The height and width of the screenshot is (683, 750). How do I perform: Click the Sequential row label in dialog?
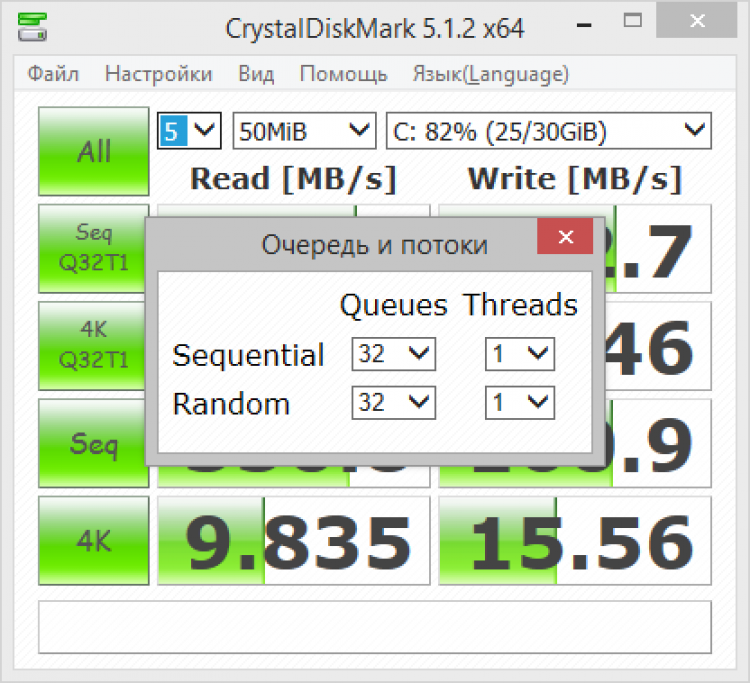pyautogui.click(x=248, y=355)
